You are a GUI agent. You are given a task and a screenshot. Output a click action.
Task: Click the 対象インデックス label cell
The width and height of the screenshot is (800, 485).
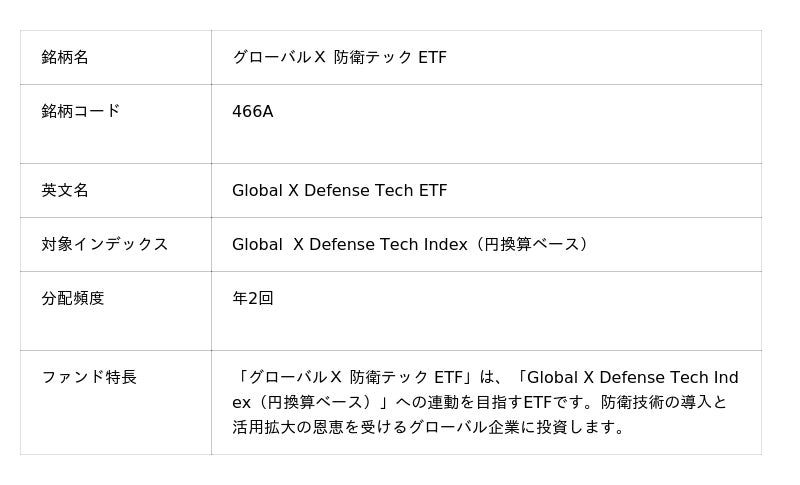[104, 244]
